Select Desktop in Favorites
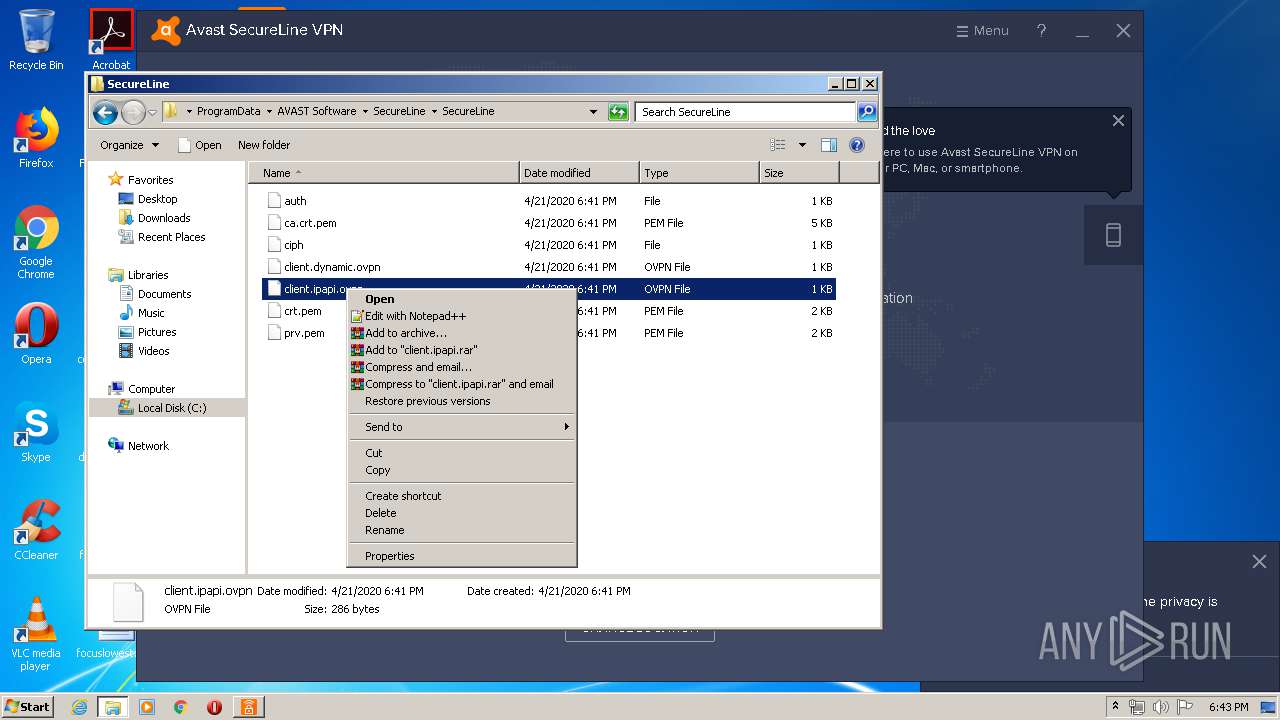Screen dimensions: 1280x720 pos(148,199)
